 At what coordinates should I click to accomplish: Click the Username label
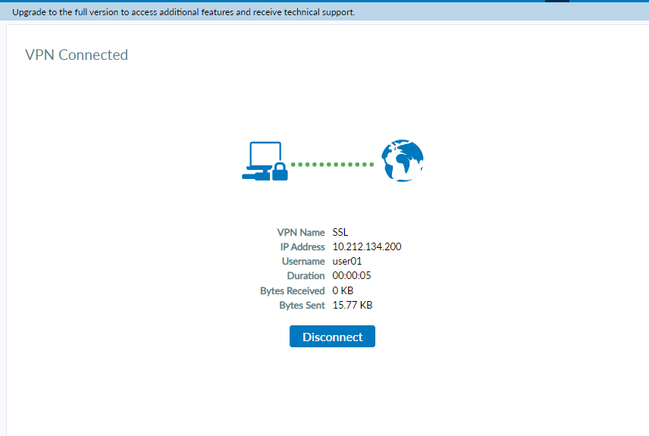[x=303, y=261]
